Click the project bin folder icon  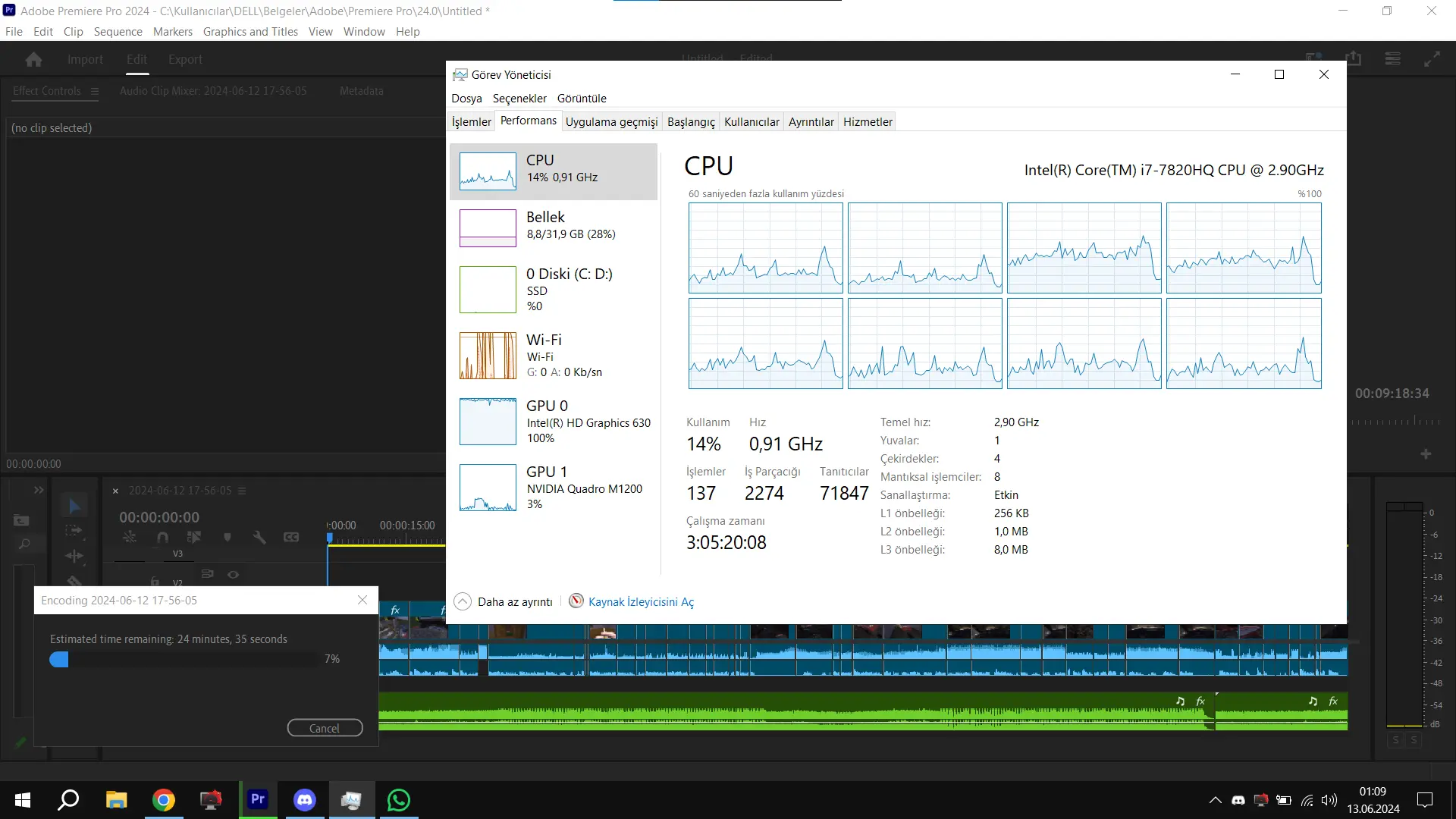pos(21,520)
